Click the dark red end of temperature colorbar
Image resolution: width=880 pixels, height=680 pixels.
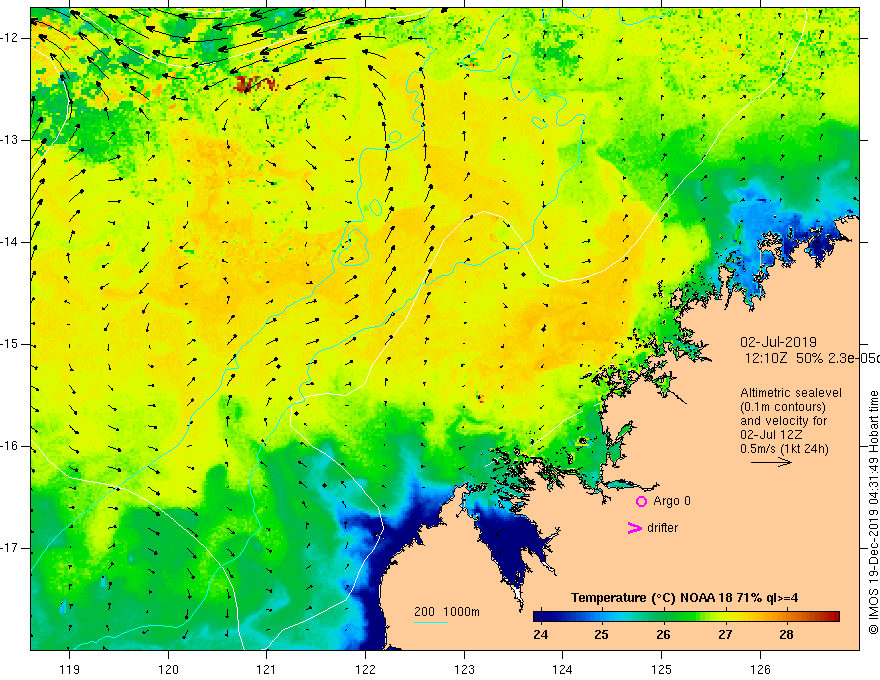point(834,617)
